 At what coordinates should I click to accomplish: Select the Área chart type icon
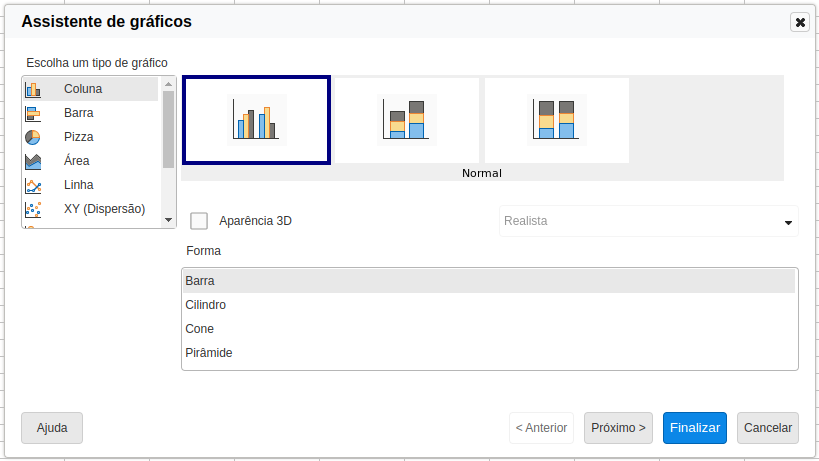[x=33, y=161]
